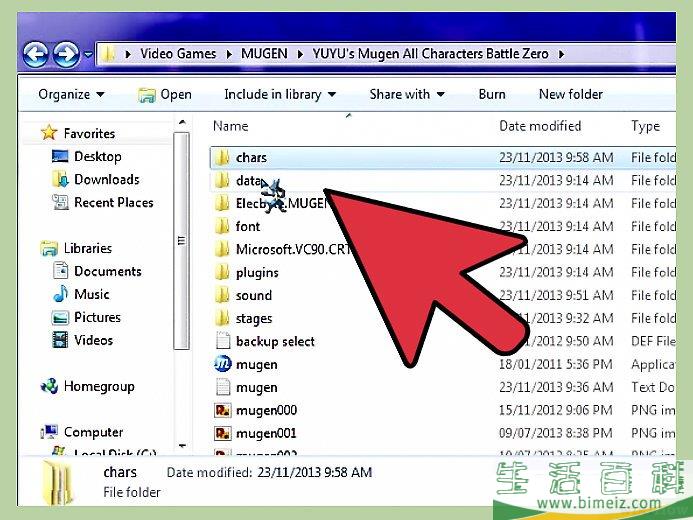The width and height of the screenshot is (693, 520).
Task: Click date 23/11/2013 9:51 AM cell
Action: [556, 295]
